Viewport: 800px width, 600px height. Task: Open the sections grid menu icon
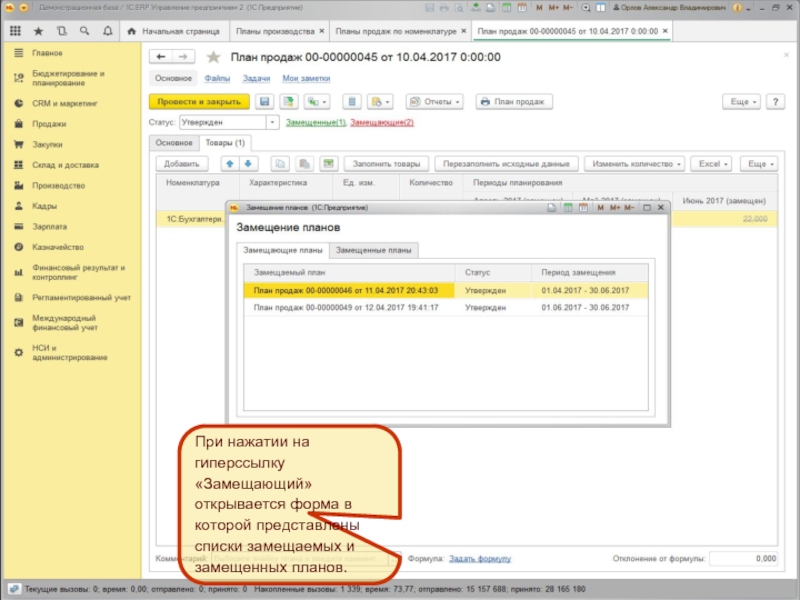coord(16,32)
